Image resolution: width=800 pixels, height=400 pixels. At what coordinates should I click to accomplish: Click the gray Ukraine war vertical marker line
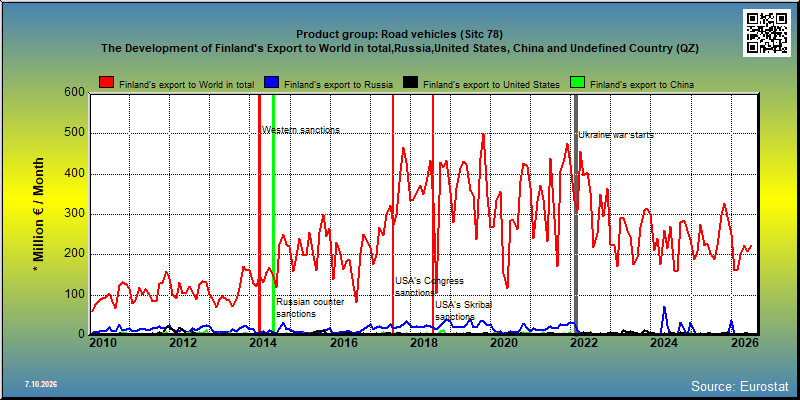(576, 214)
